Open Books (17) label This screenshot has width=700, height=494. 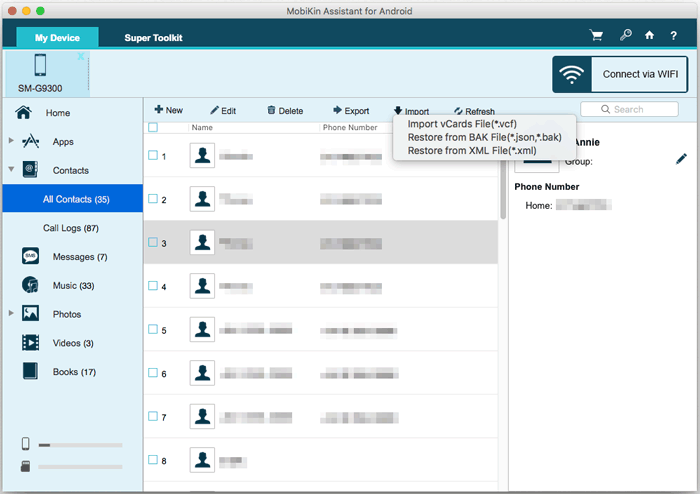(x=74, y=372)
